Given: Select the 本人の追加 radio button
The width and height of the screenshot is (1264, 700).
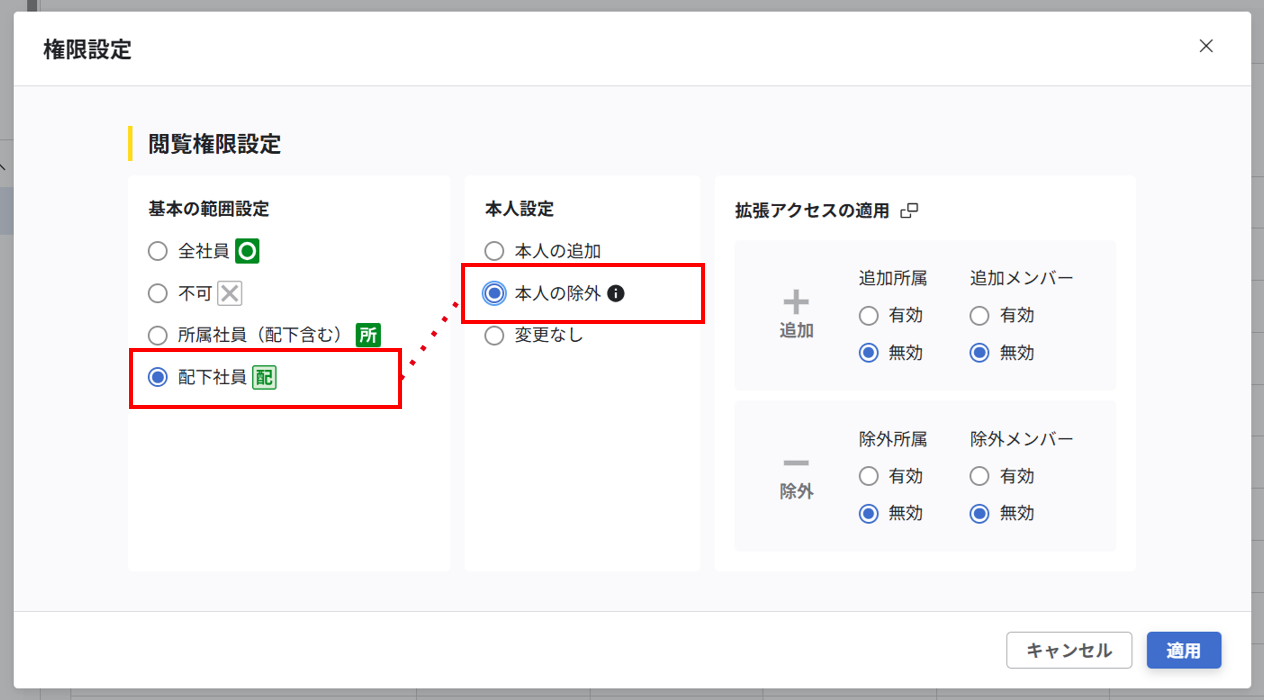Looking at the screenshot, I should (493, 251).
